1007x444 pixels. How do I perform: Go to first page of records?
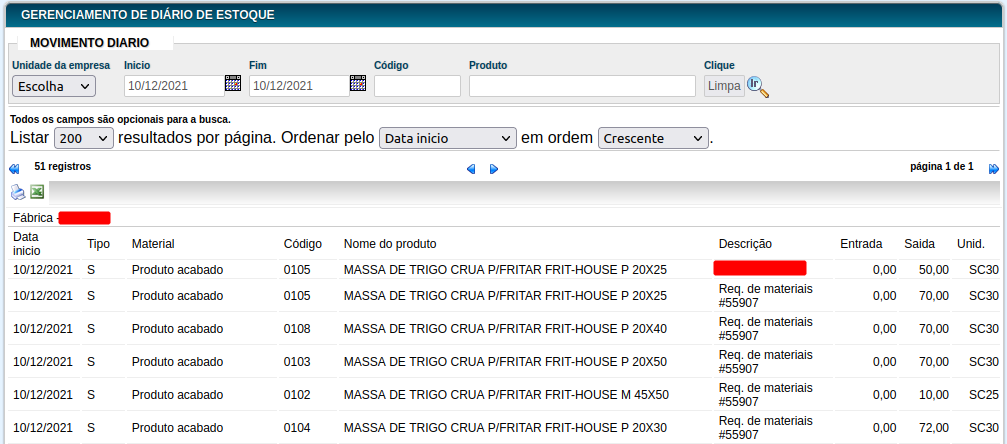[14, 169]
